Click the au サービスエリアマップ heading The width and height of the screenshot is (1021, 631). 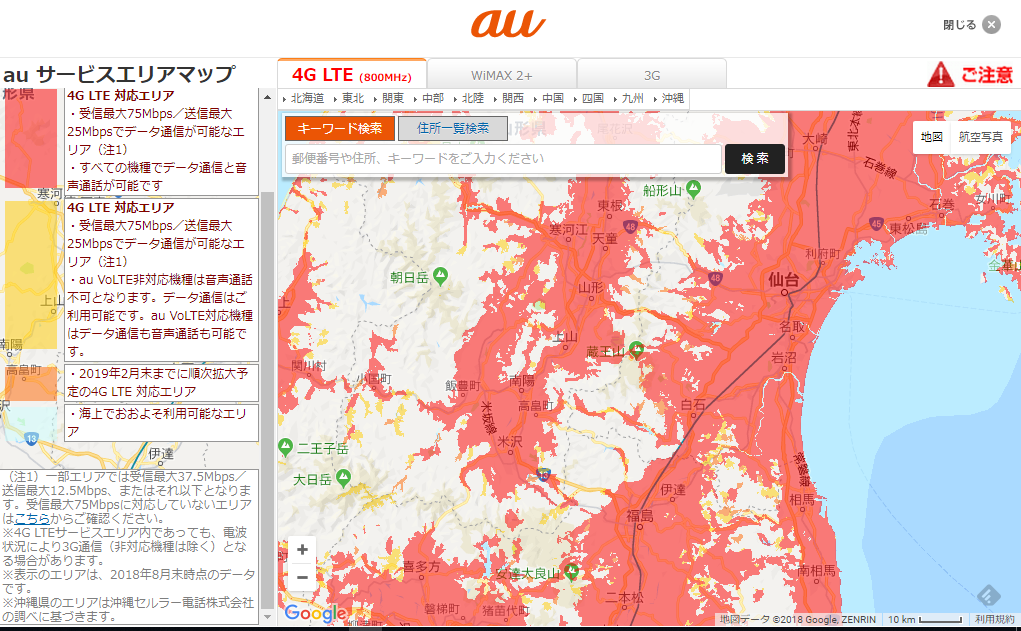point(119,74)
